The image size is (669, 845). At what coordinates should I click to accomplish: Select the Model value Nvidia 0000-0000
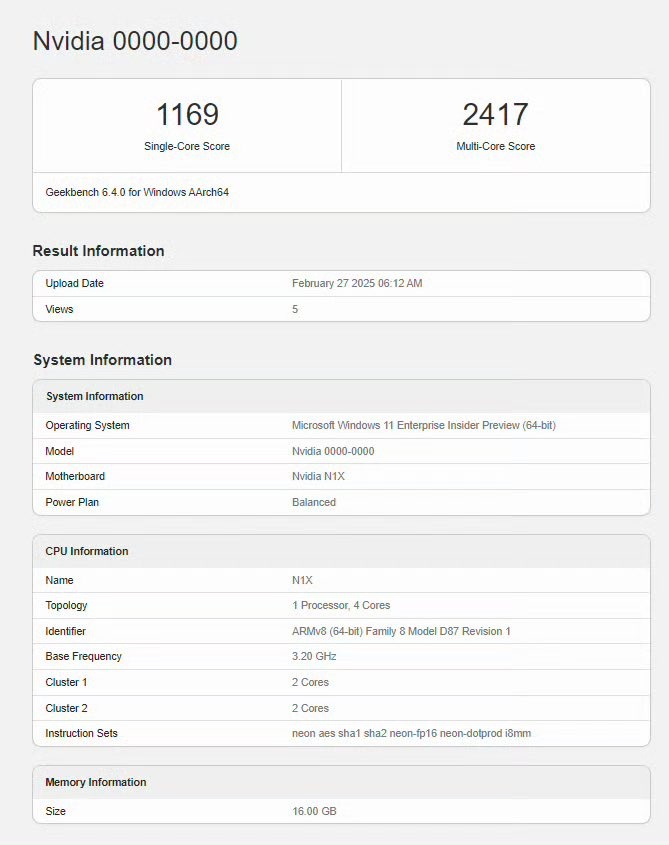tap(333, 451)
